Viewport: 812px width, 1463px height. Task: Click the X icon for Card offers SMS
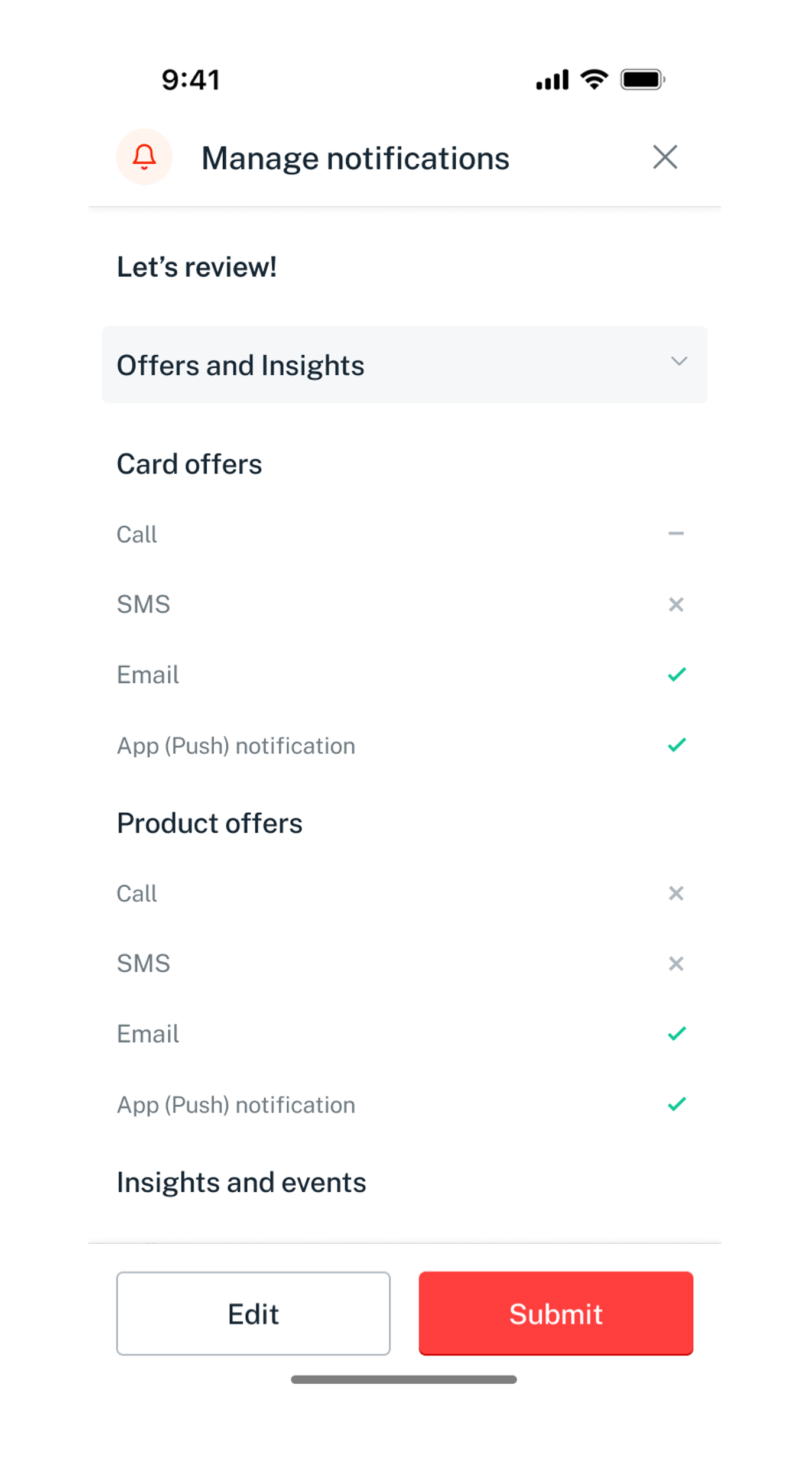pyautogui.click(x=676, y=604)
